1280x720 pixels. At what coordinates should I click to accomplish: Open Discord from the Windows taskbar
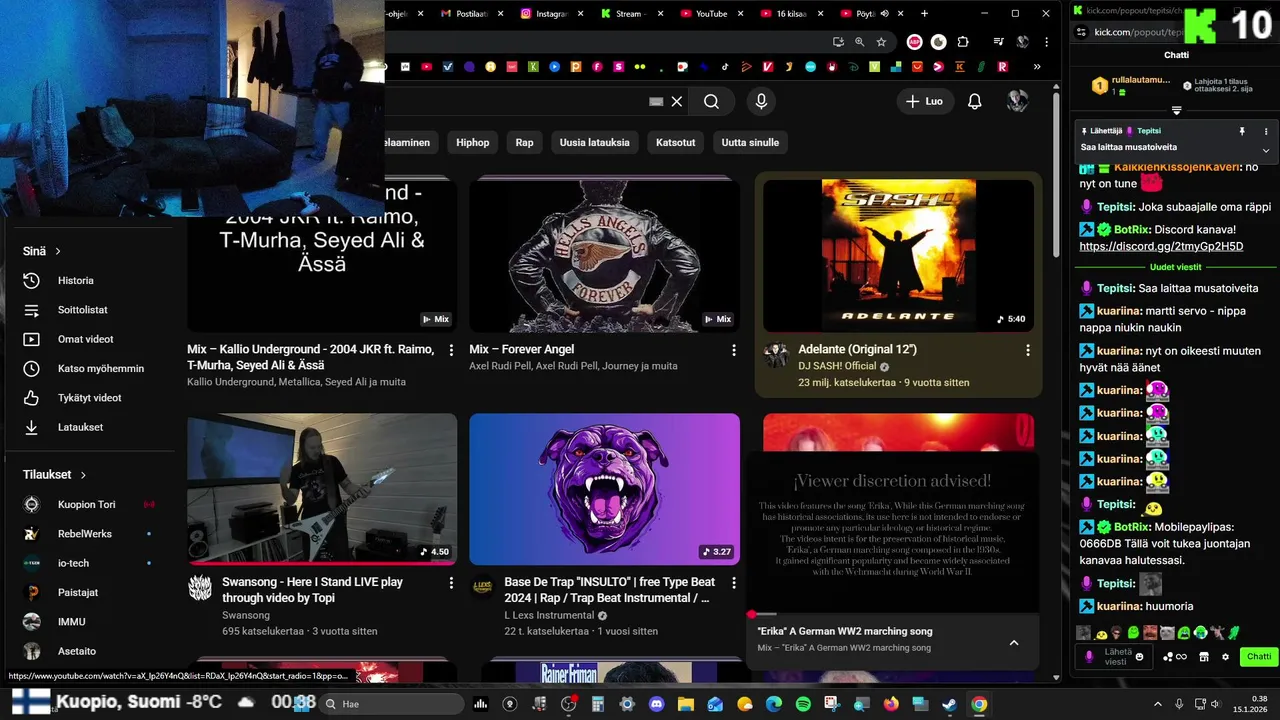pos(656,704)
